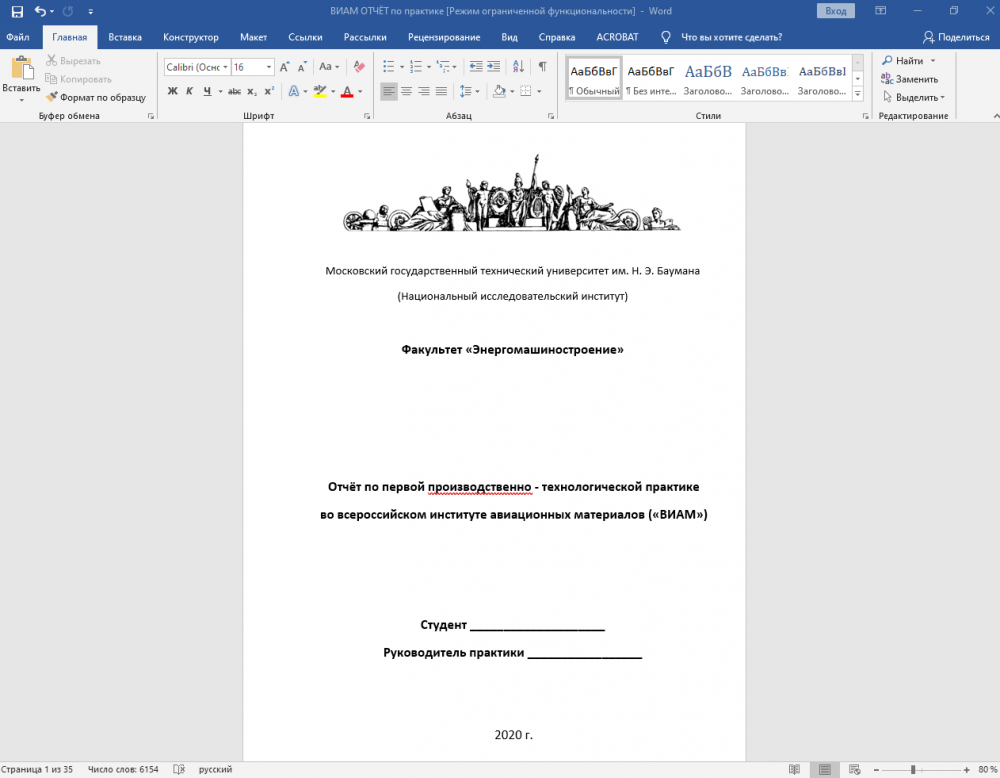Apply strikethrough formatting (abc)
This screenshot has height=778, width=1000.
(234, 92)
